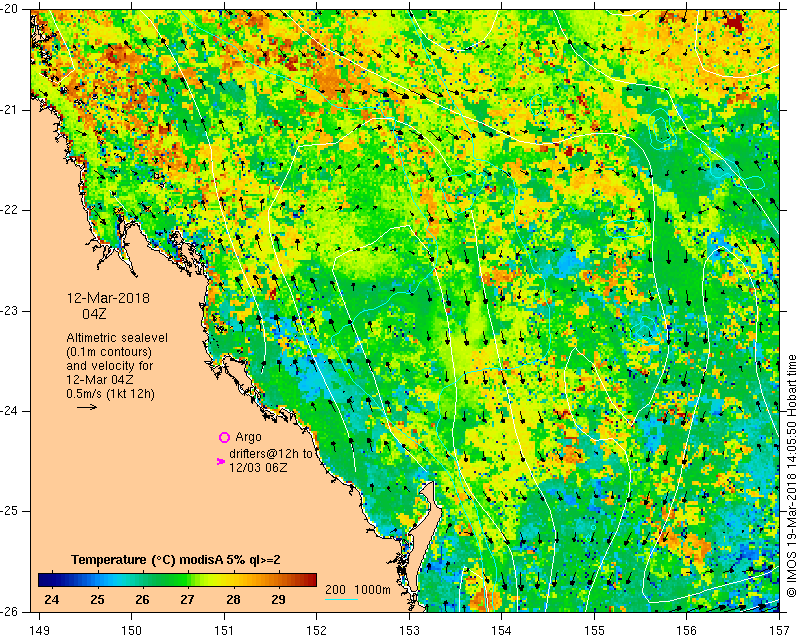
Task: Click the '200 1000m' depth legend label
Action: point(358,590)
